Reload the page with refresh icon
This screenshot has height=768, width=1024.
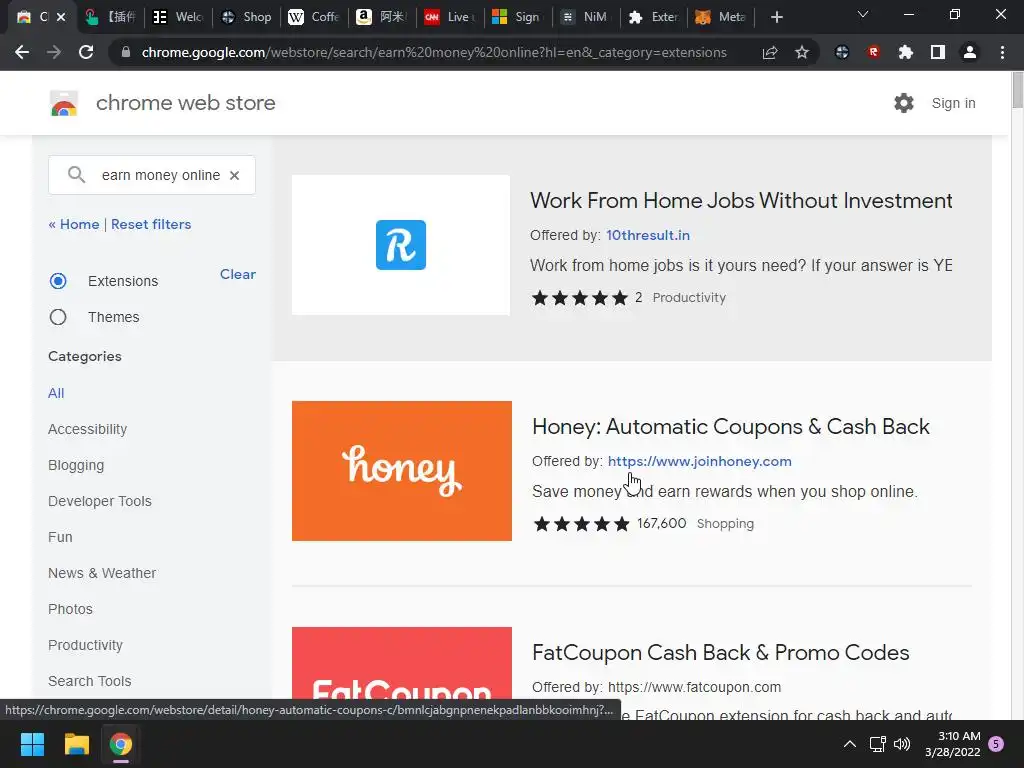point(86,52)
